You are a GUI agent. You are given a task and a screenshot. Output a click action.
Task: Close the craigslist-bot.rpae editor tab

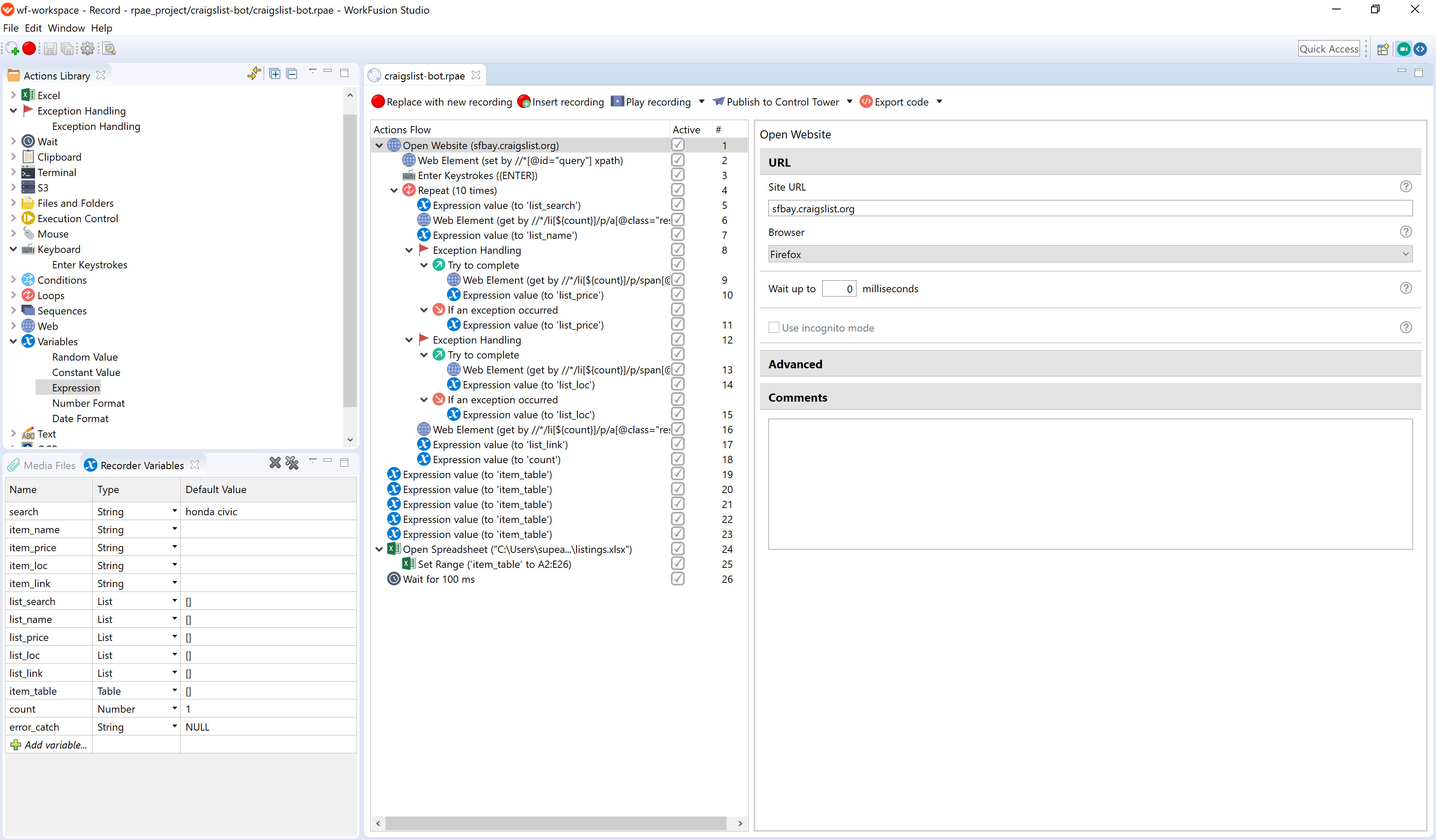pos(476,75)
